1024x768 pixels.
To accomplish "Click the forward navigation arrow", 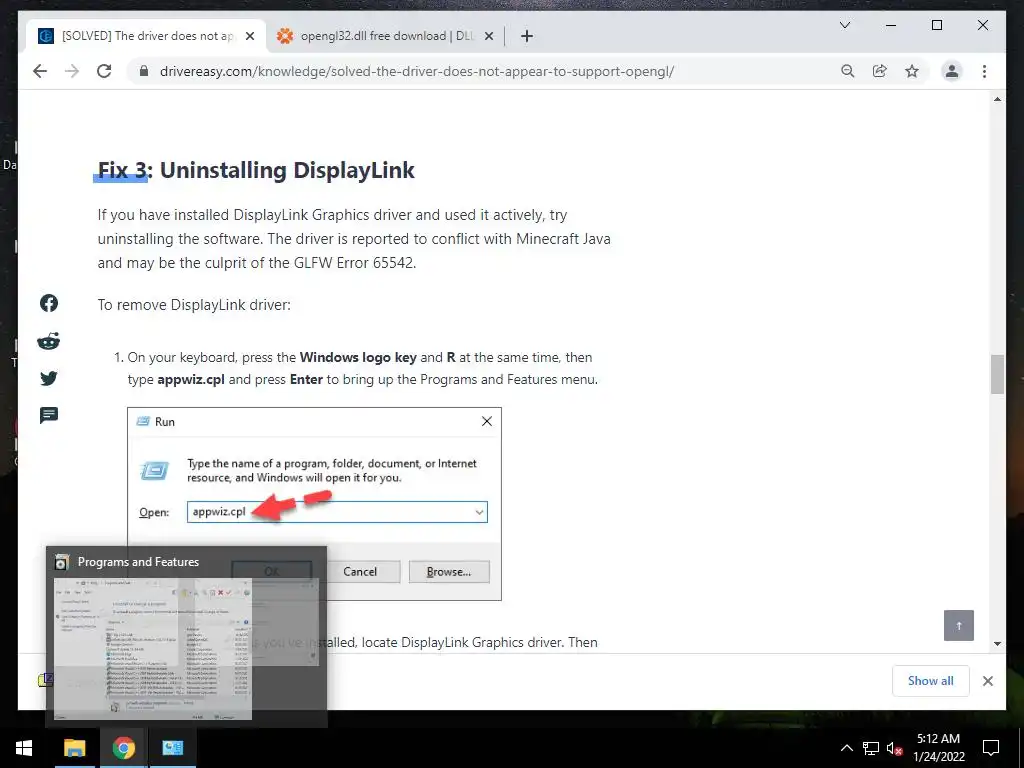I will point(72,71).
